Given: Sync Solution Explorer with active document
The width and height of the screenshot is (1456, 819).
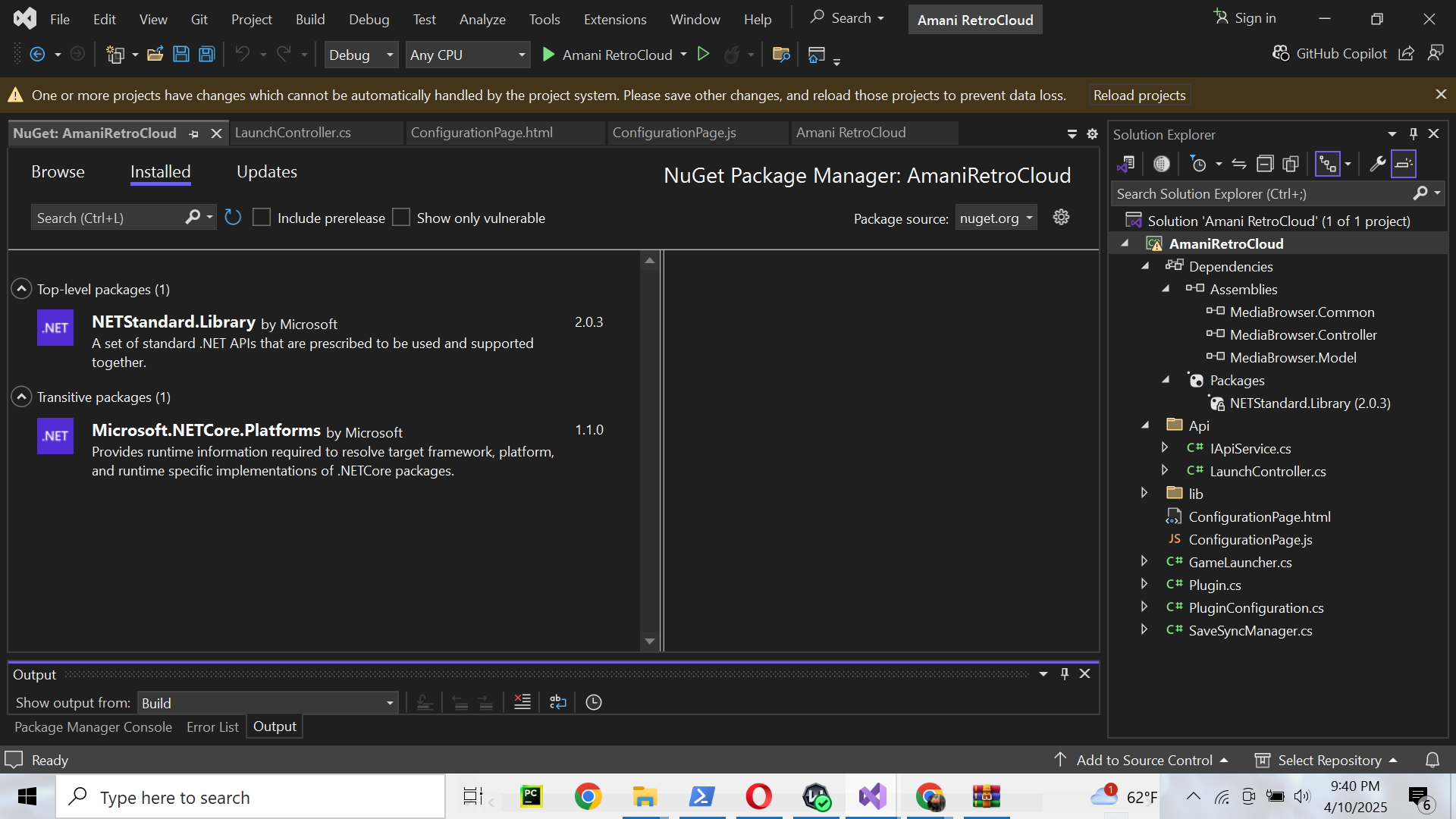Looking at the screenshot, I should (x=1238, y=163).
